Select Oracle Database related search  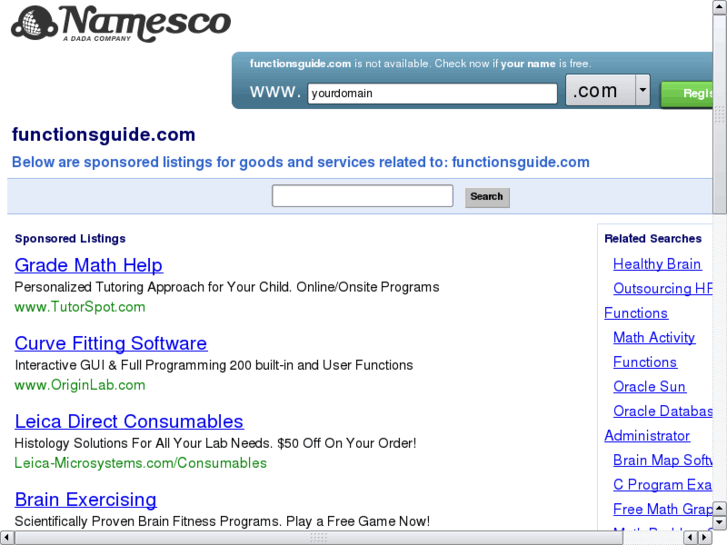[663, 411]
